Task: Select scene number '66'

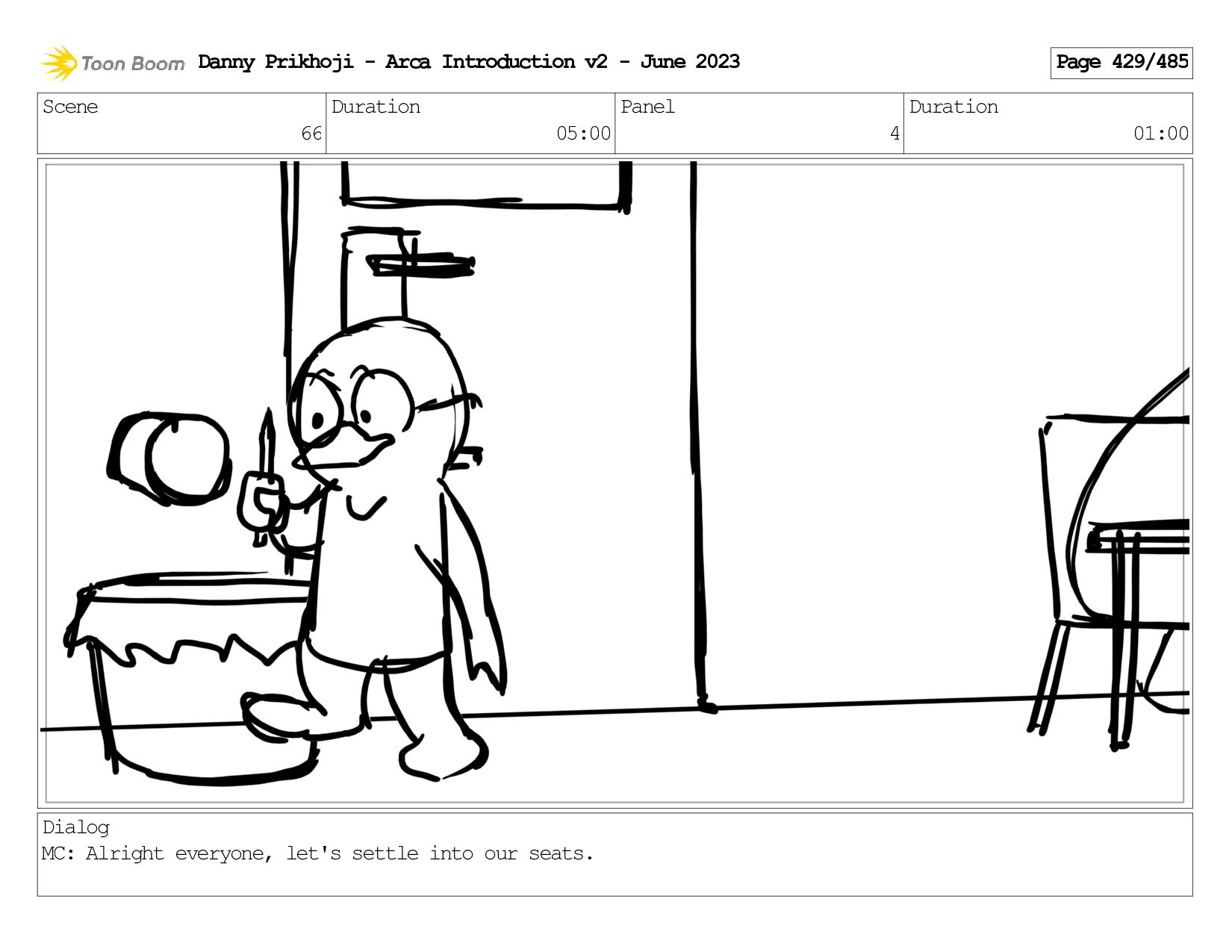Action: pos(311,134)
